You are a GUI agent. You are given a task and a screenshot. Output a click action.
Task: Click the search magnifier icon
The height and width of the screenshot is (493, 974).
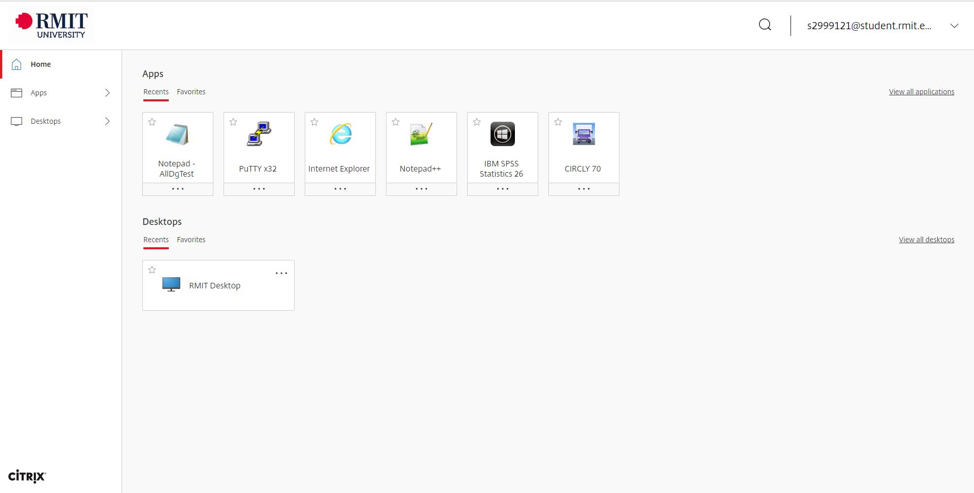(x=765, y=25)
